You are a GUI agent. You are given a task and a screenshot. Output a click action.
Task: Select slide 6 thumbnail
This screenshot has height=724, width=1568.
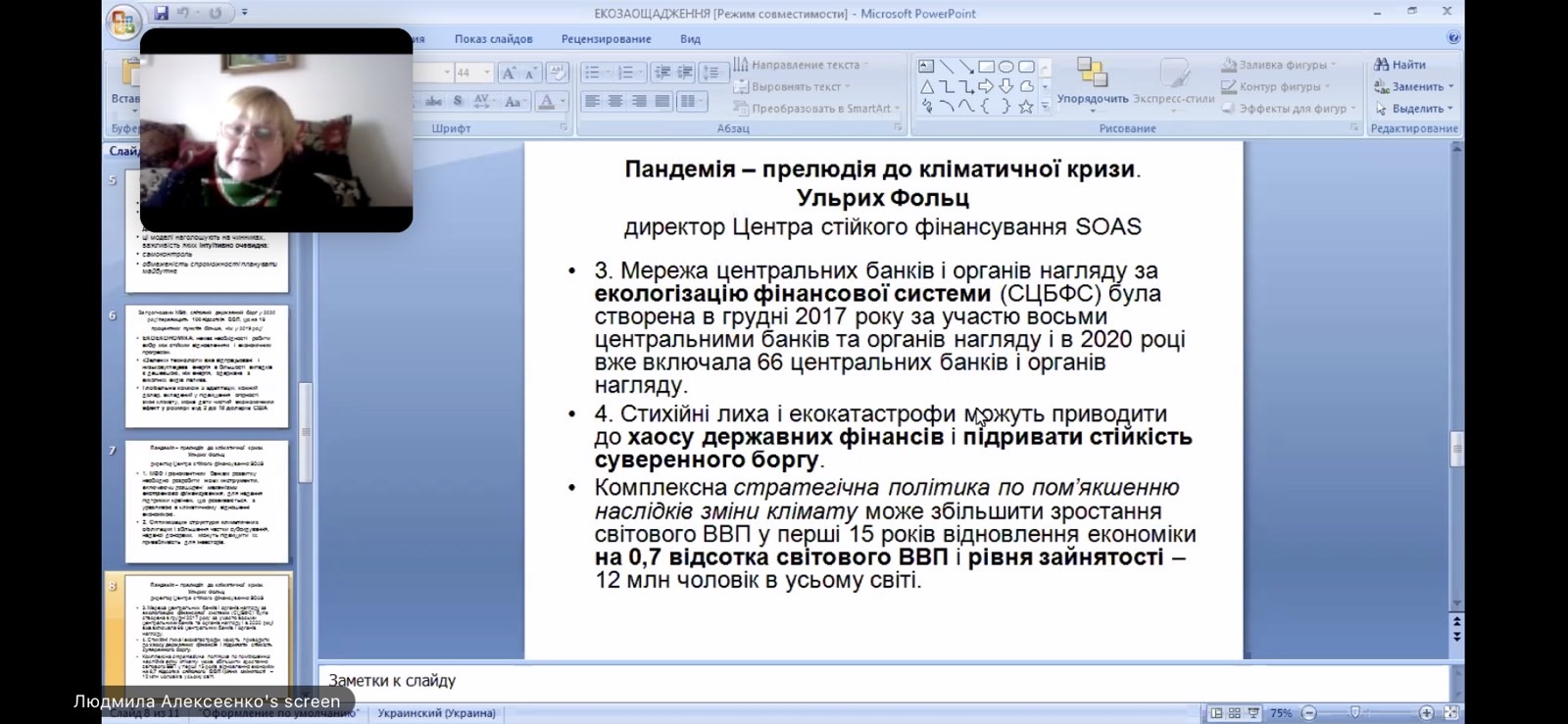click(207, 365)
